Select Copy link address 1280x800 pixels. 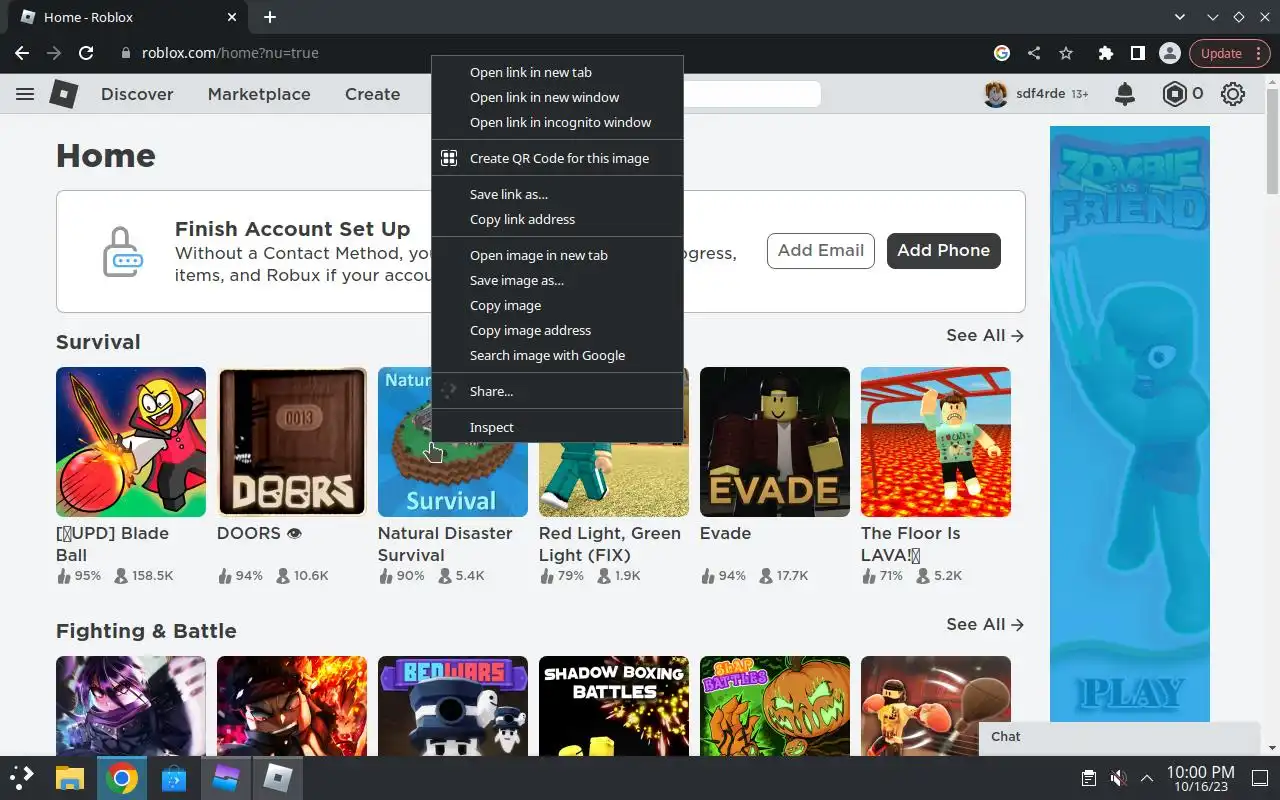(557, 219)
